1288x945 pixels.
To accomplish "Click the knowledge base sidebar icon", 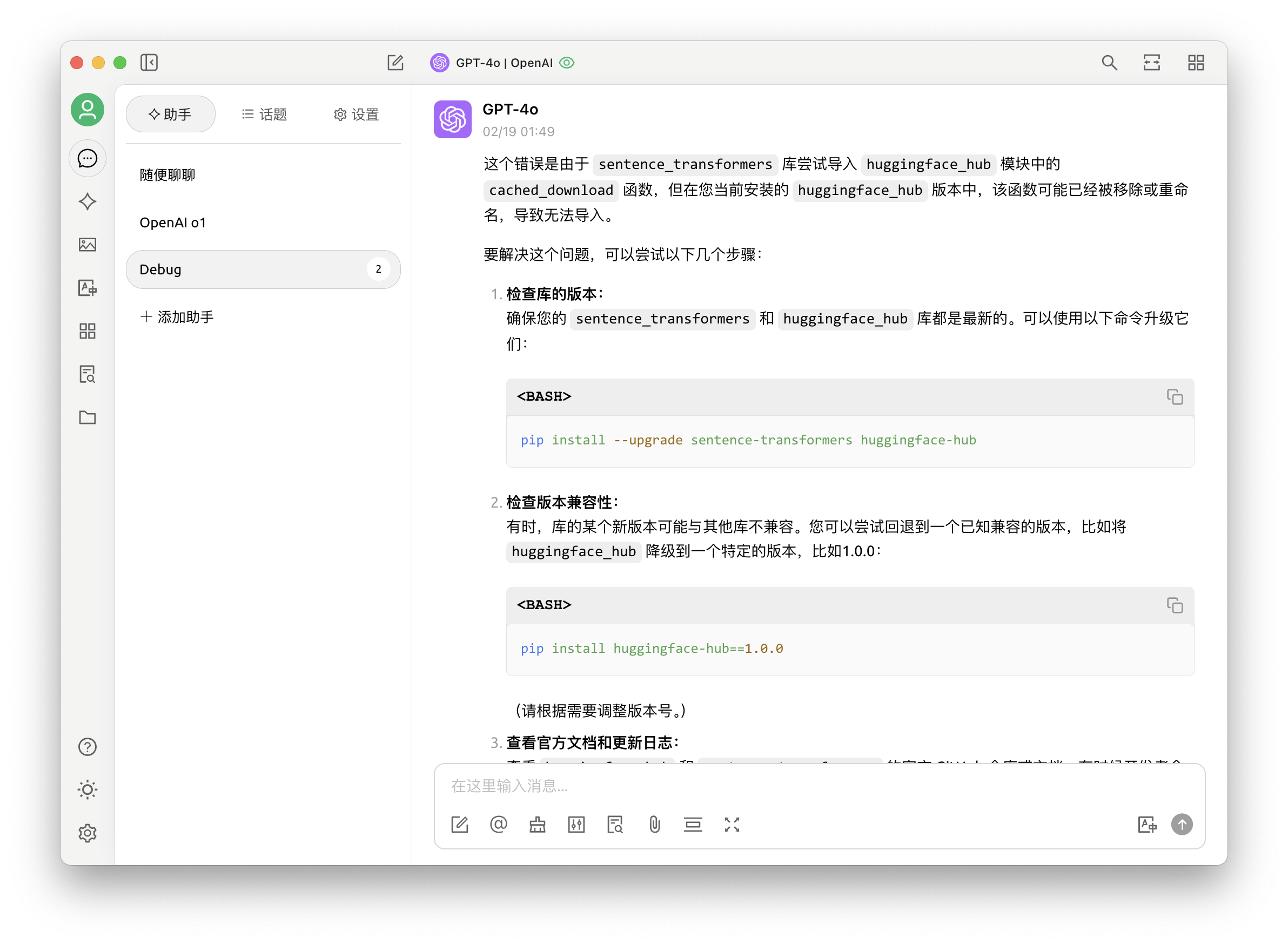I will 87,374.
